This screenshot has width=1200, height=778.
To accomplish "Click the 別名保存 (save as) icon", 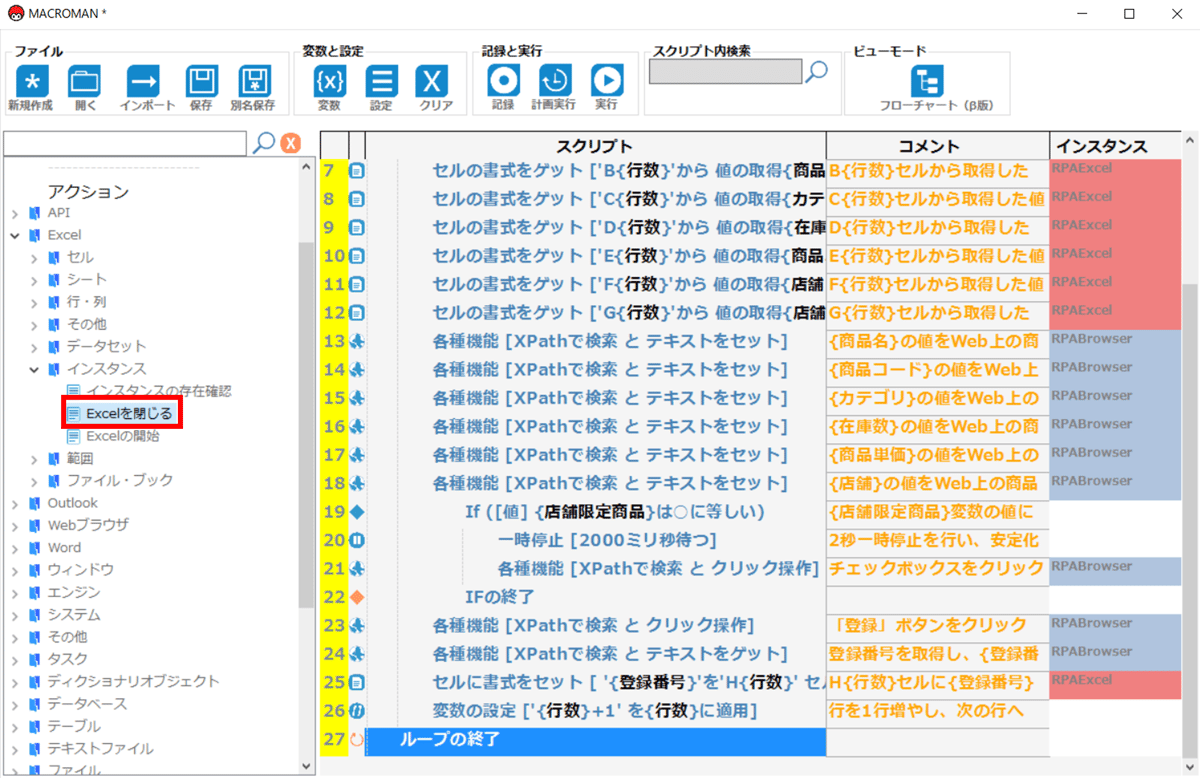I will click(254, 81).
